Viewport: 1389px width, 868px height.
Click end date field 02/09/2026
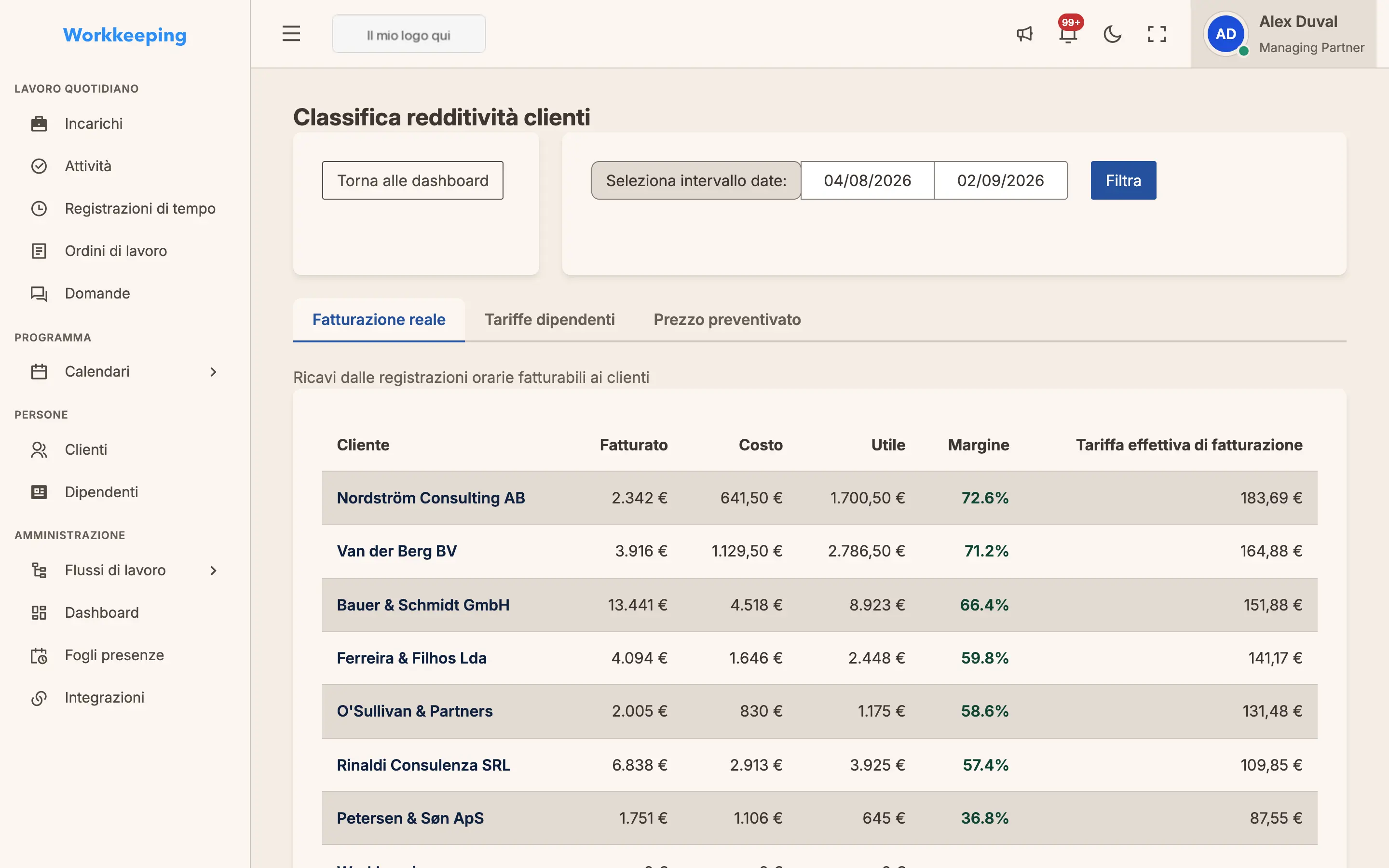(1000, 180)
